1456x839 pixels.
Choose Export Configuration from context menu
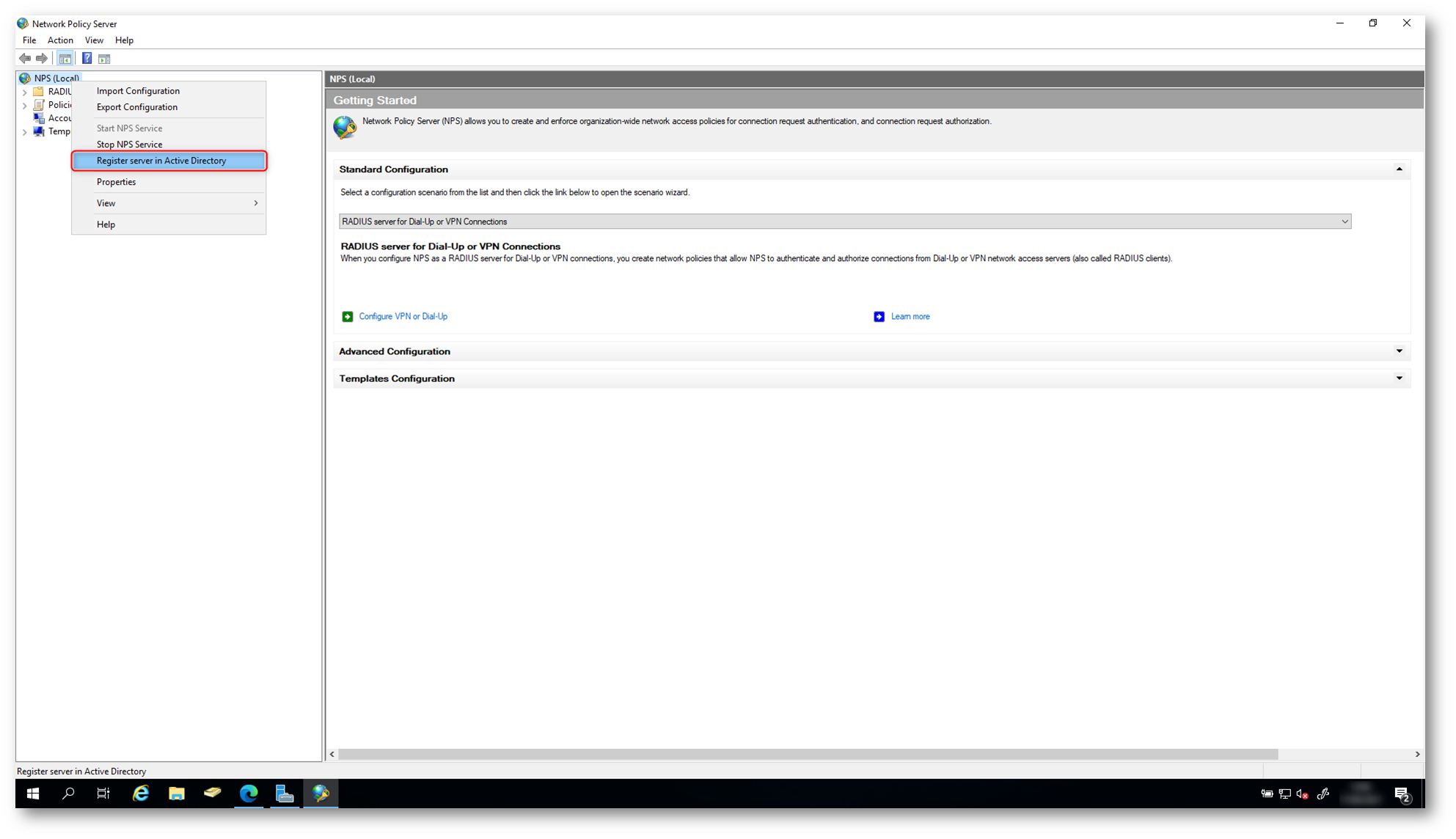[x=137, y=107]
